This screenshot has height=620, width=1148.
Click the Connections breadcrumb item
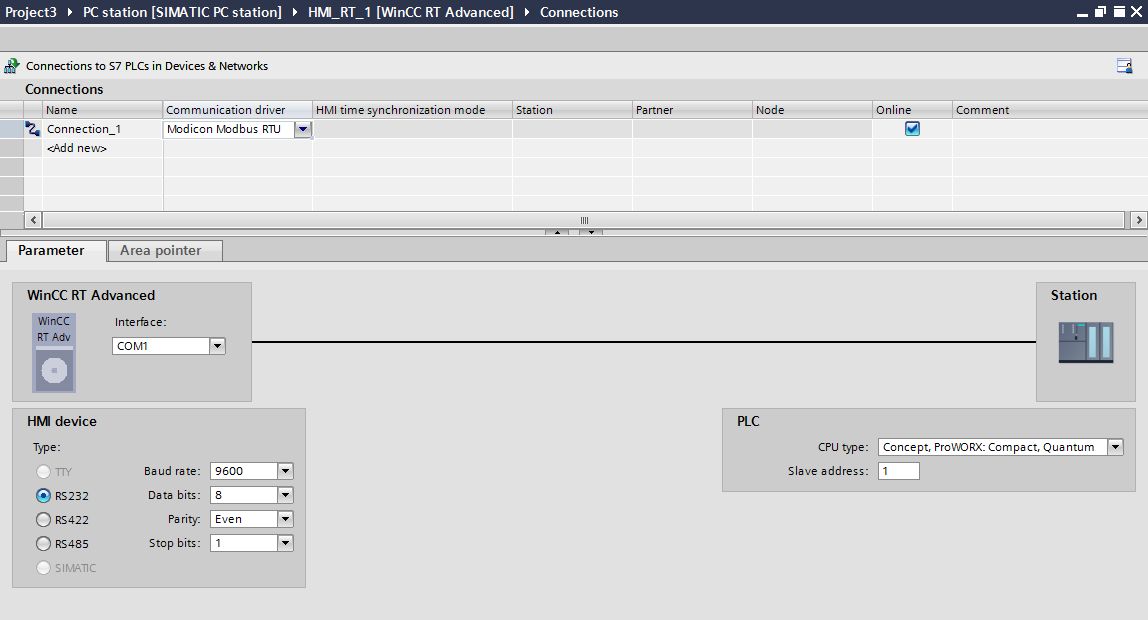tap(579, 12)
